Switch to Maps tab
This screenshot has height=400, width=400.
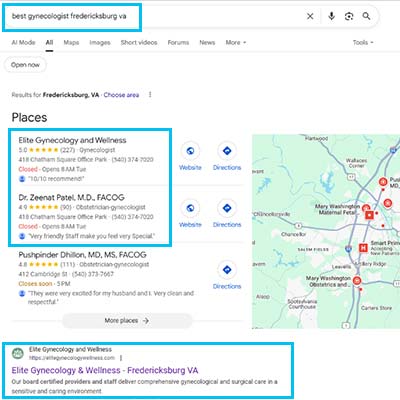tap(71, 42)
